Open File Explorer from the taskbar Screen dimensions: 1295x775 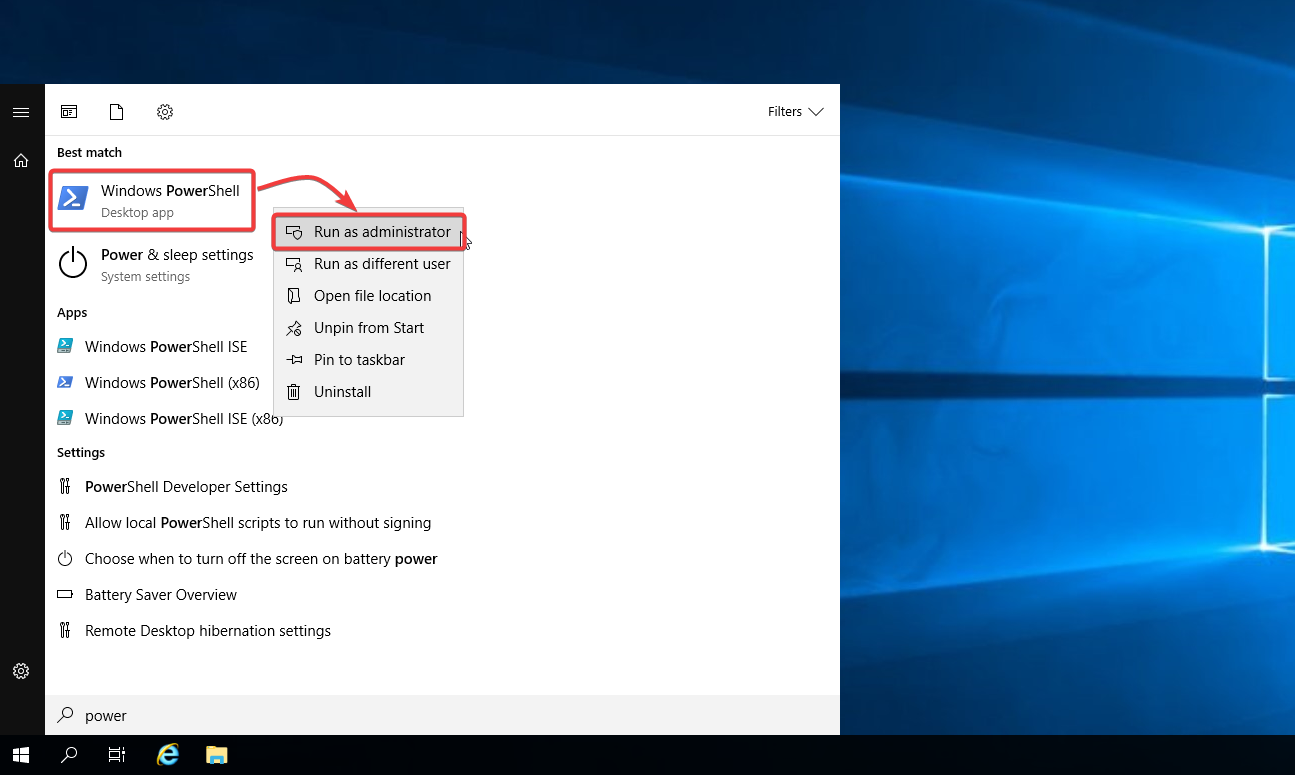(x=216, y=754)
